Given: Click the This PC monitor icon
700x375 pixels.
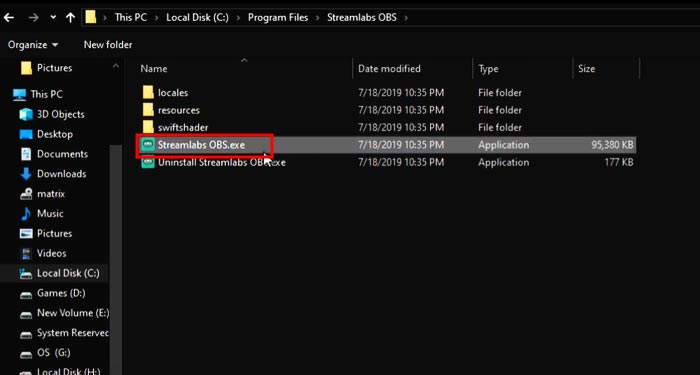Looking at the screenshot, I should (20, 95).
